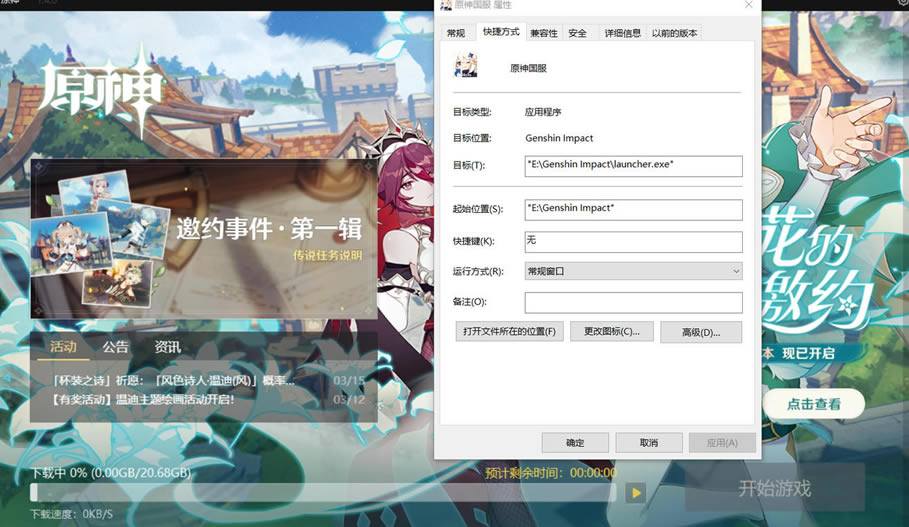Open the 安全 tab in properties

577,33
